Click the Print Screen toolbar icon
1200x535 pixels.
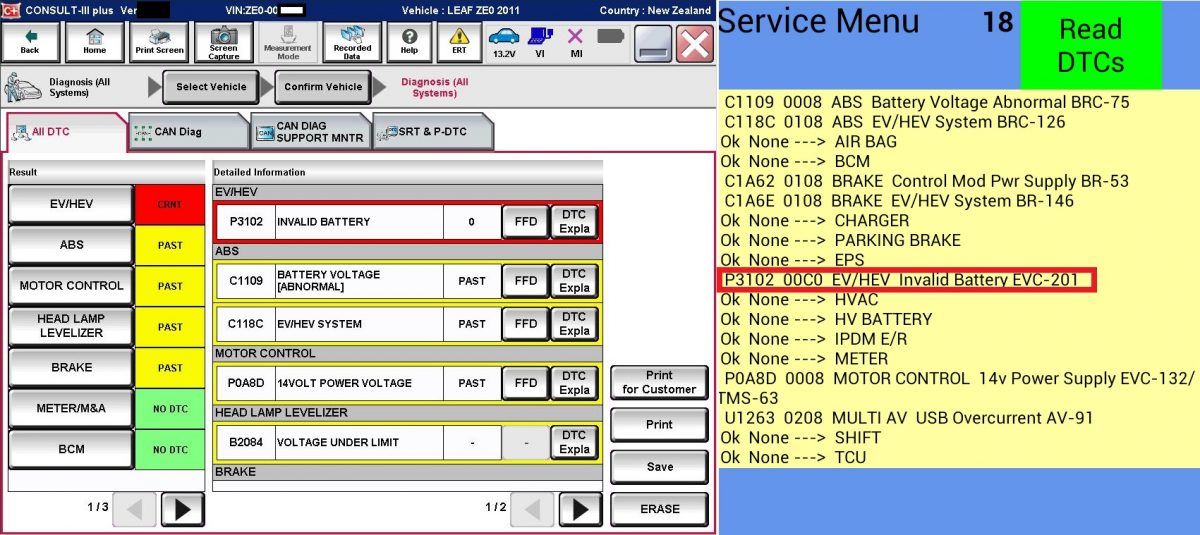[159, 42]
